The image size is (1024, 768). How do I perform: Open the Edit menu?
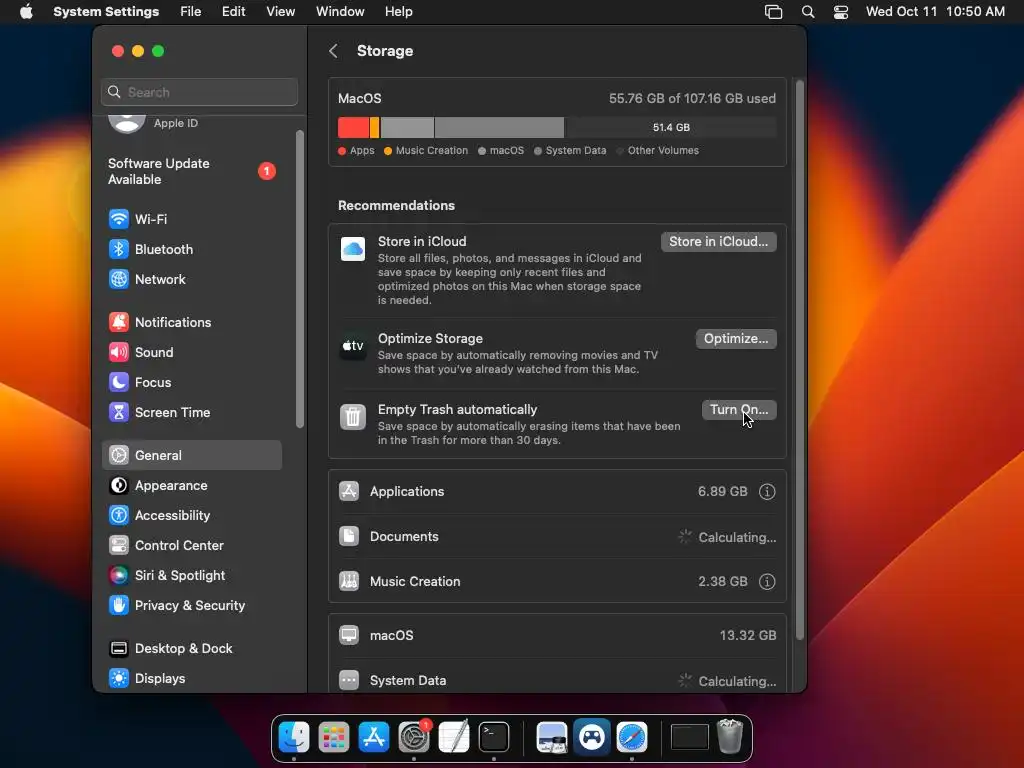click(x=233, y=12)
